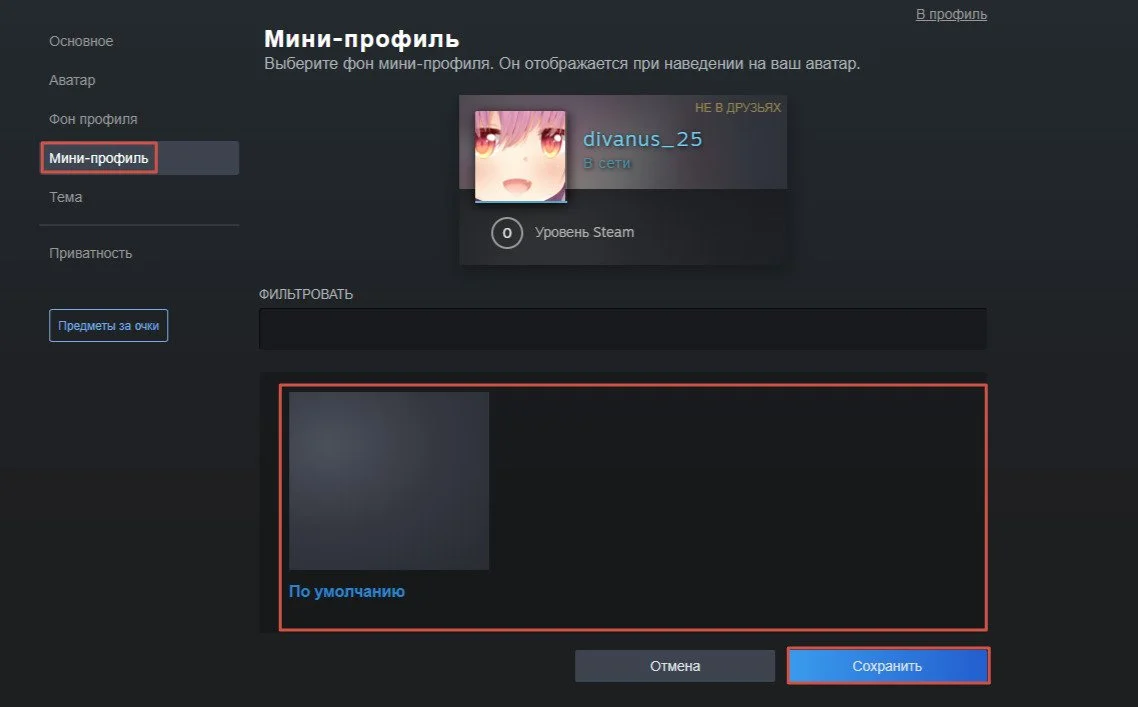Viewport: 1138px width, 707px height.
Task: Open the Тема settings section
Action: pyautogui.click(x=65, y=197)
